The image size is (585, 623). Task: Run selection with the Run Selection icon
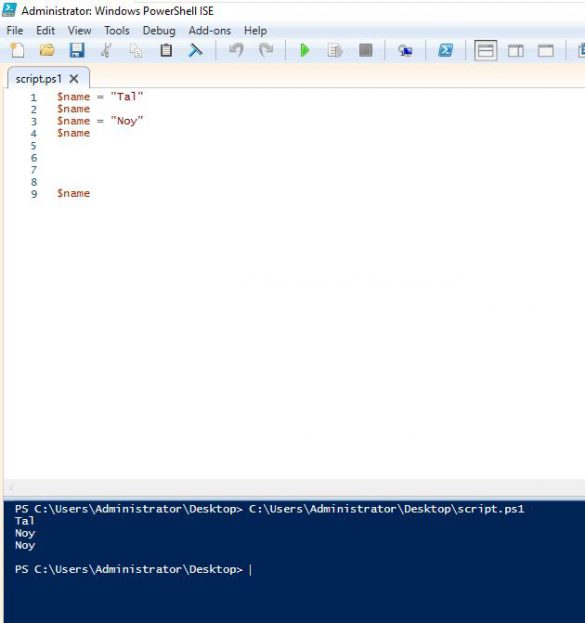point(335,50)
